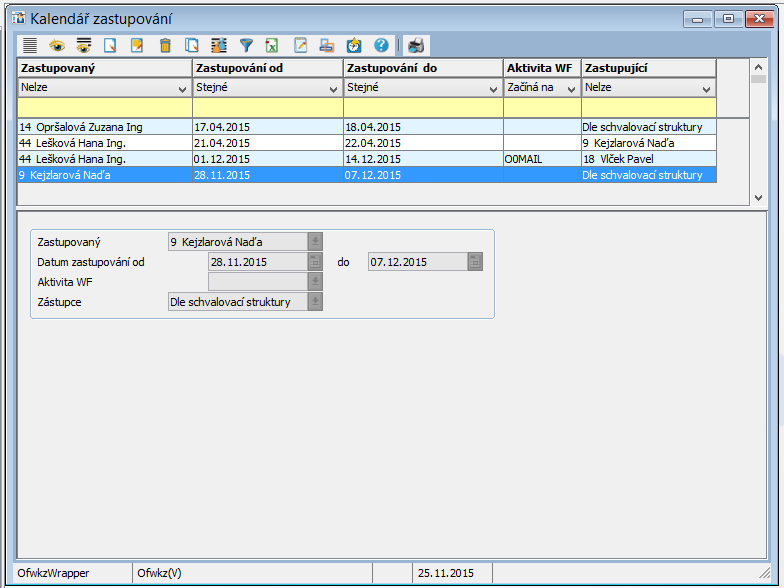This screenshot has width=784, height=588.
Task: Click the blue question mark help icon
Action: 381,45
